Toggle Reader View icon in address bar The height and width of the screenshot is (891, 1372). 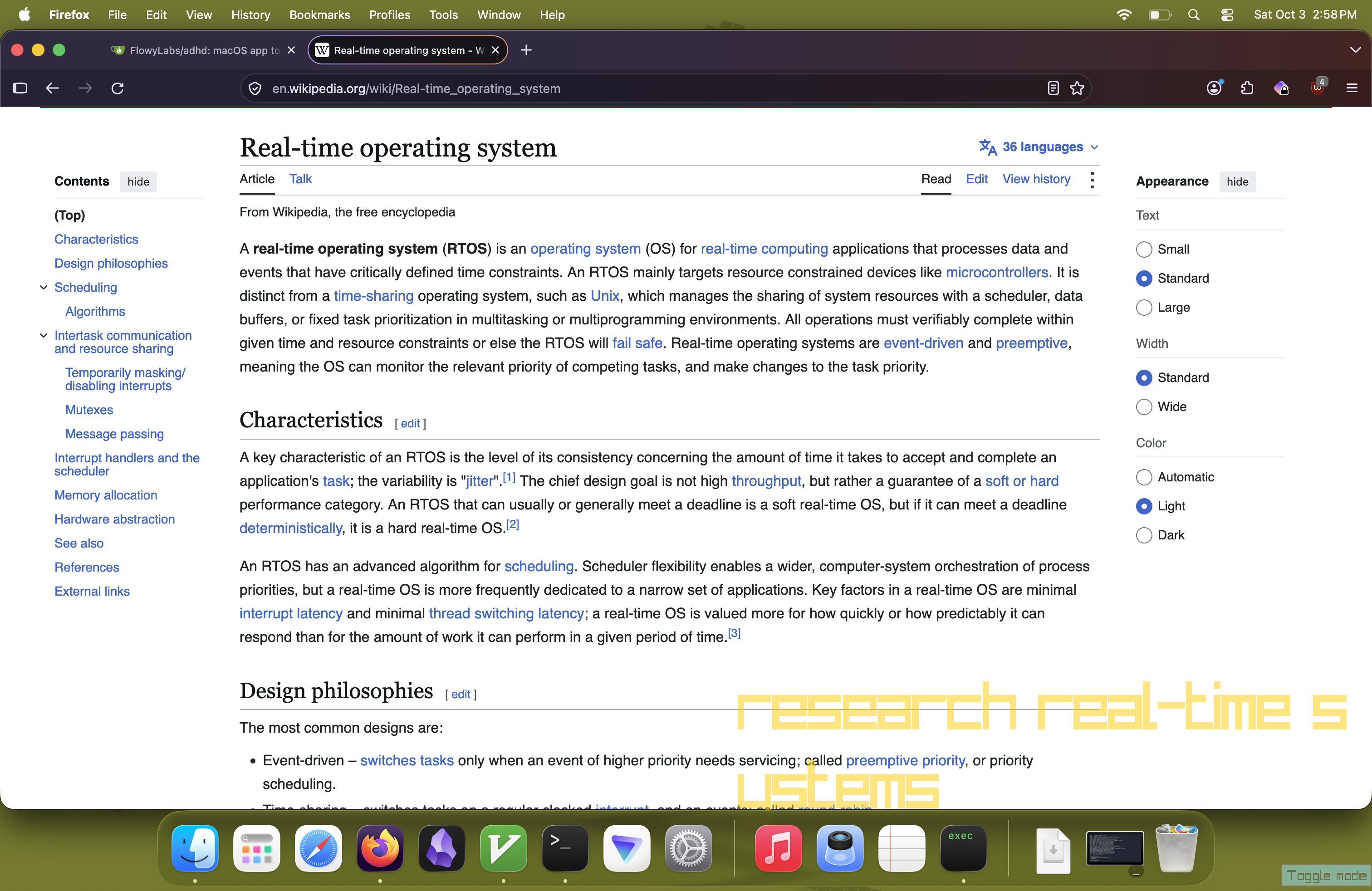1053,88
